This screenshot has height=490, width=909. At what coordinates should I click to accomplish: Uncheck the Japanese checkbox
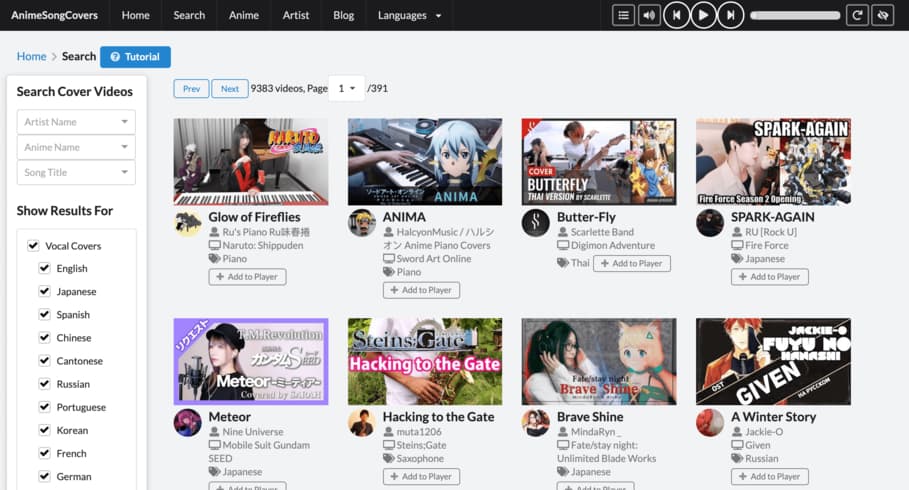point(44,291)
